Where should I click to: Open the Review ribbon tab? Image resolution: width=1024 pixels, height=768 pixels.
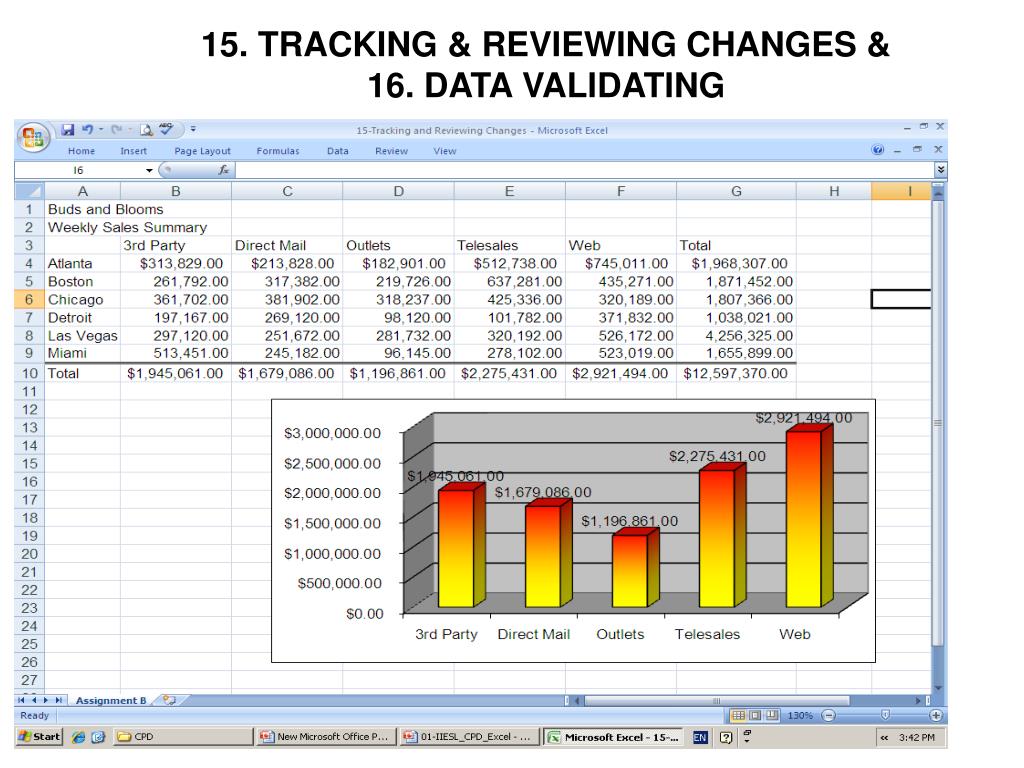coord(391,151)
